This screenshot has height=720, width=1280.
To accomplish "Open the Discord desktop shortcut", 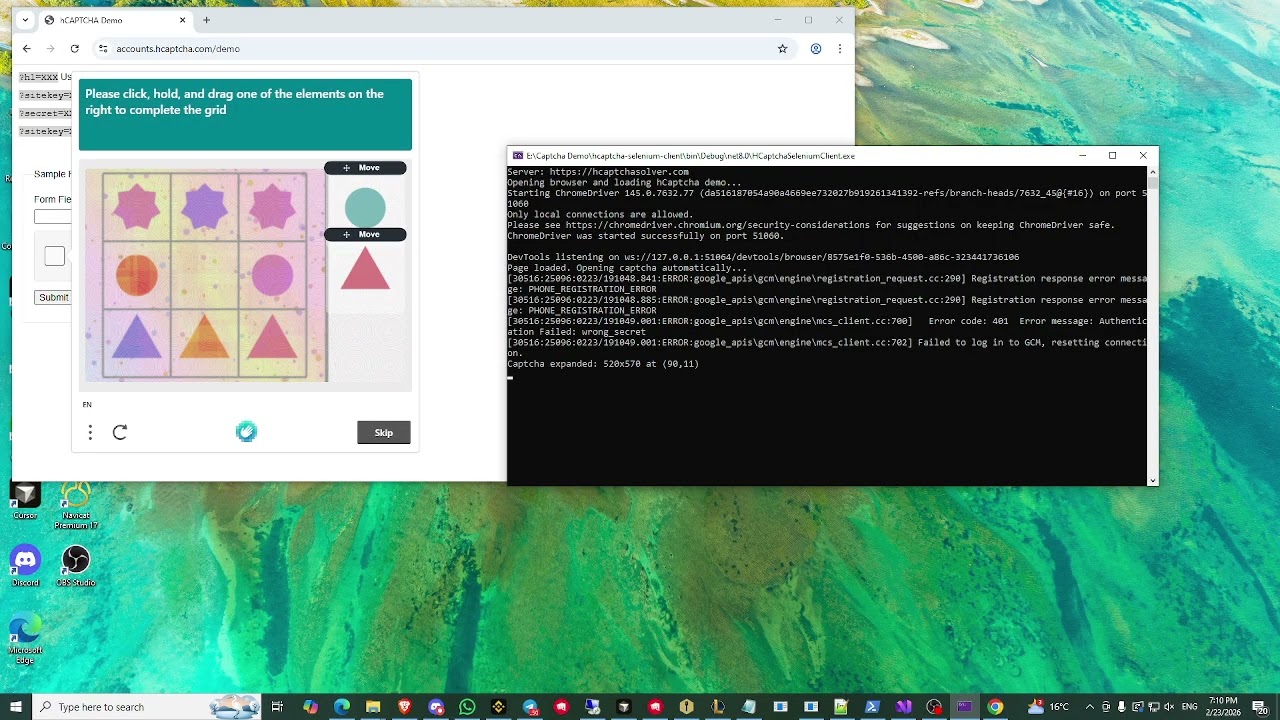I will tap(25, 565).
